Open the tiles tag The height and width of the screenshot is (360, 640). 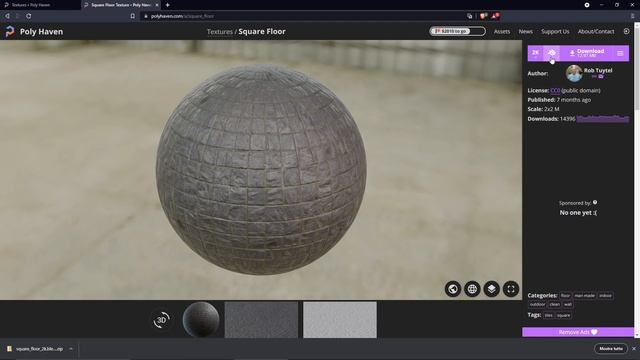548,315
